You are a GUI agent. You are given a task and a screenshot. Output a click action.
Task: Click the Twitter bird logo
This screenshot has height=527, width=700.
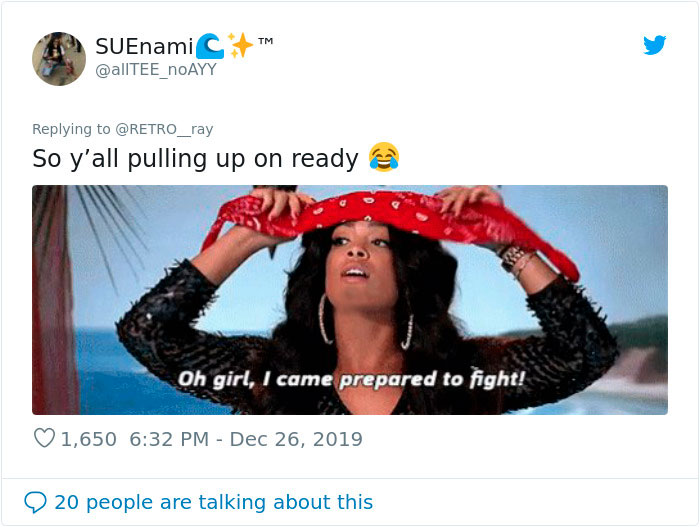(x=654, y=45)
